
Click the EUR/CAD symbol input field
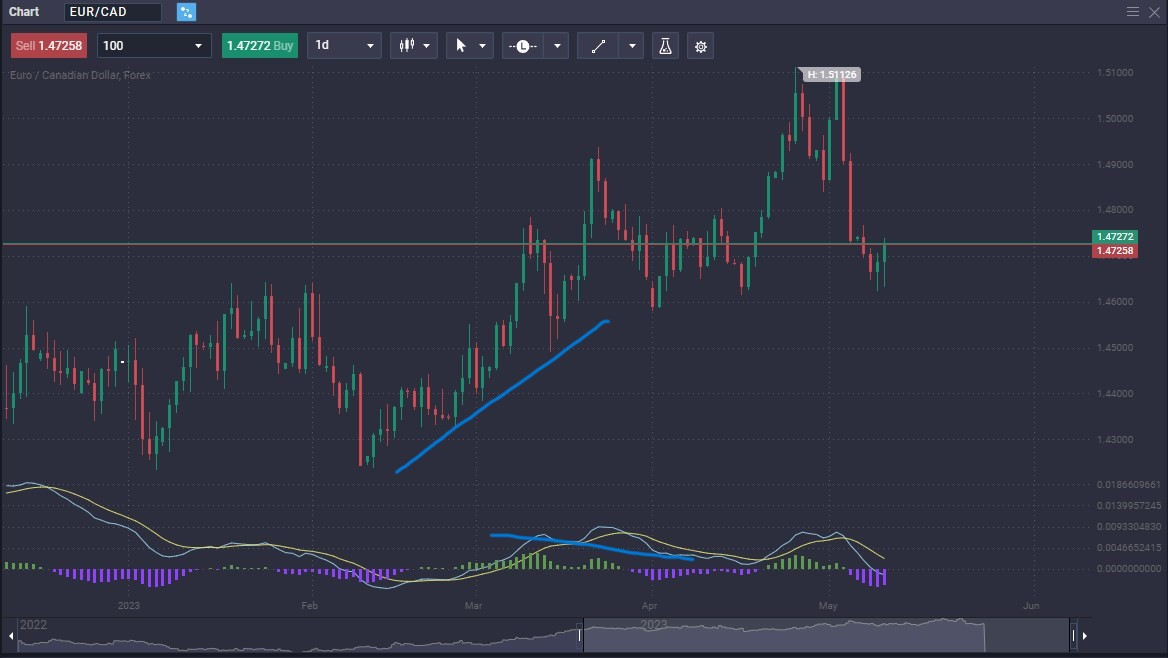pyautogui.click(x=112, y=12)
